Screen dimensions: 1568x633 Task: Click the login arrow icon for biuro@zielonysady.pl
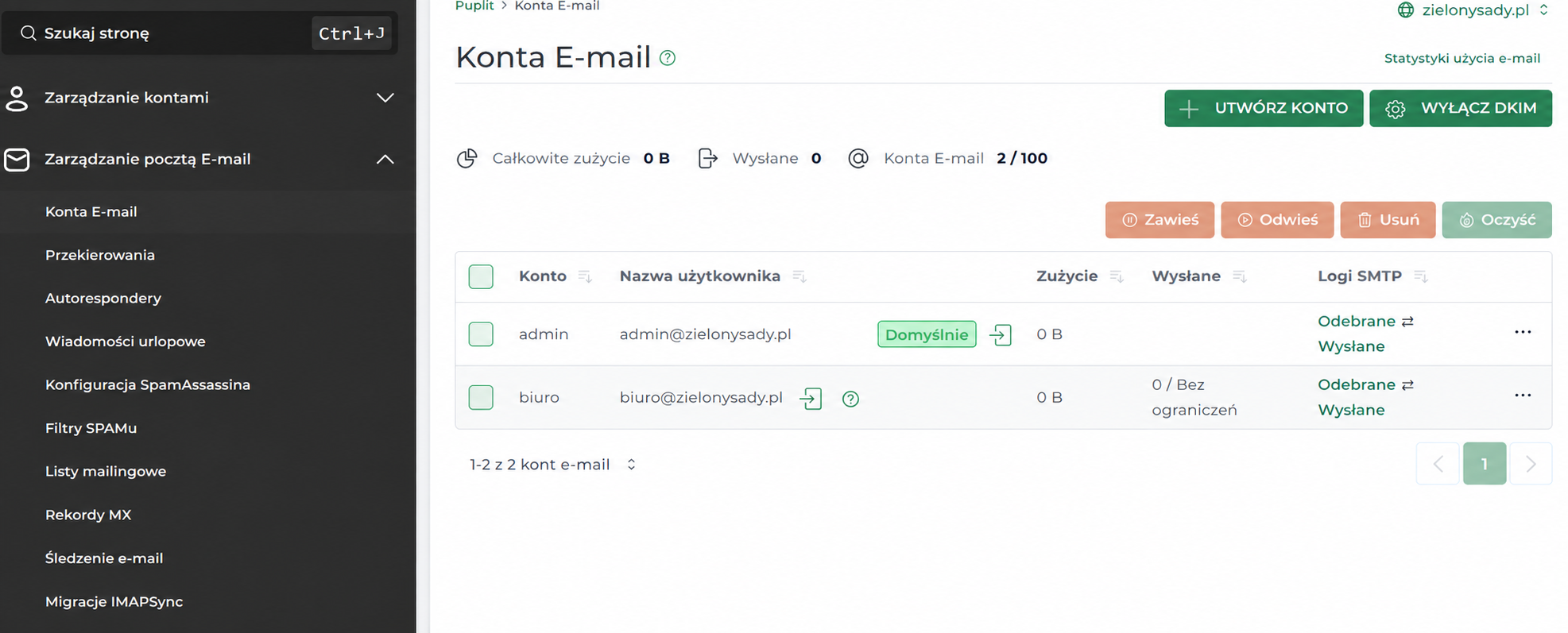[x=811, y=398]
